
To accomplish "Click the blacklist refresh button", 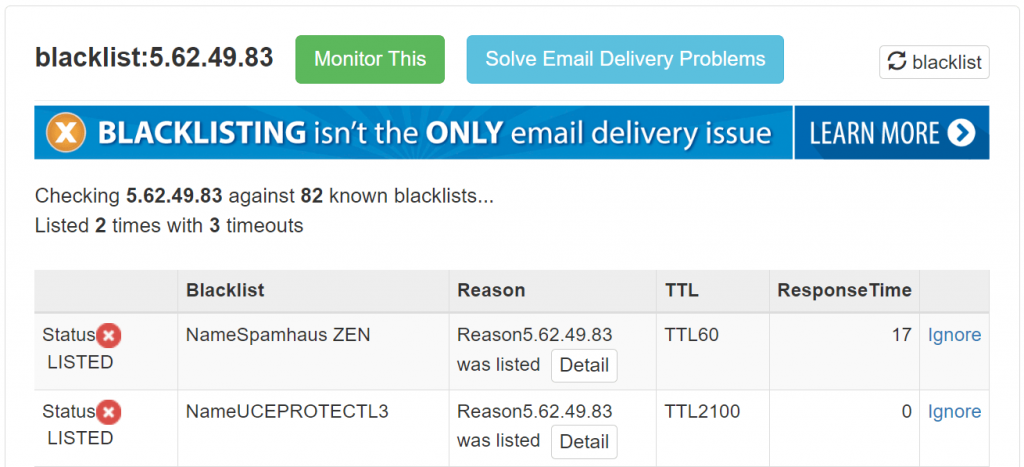I will pos(934,62).
